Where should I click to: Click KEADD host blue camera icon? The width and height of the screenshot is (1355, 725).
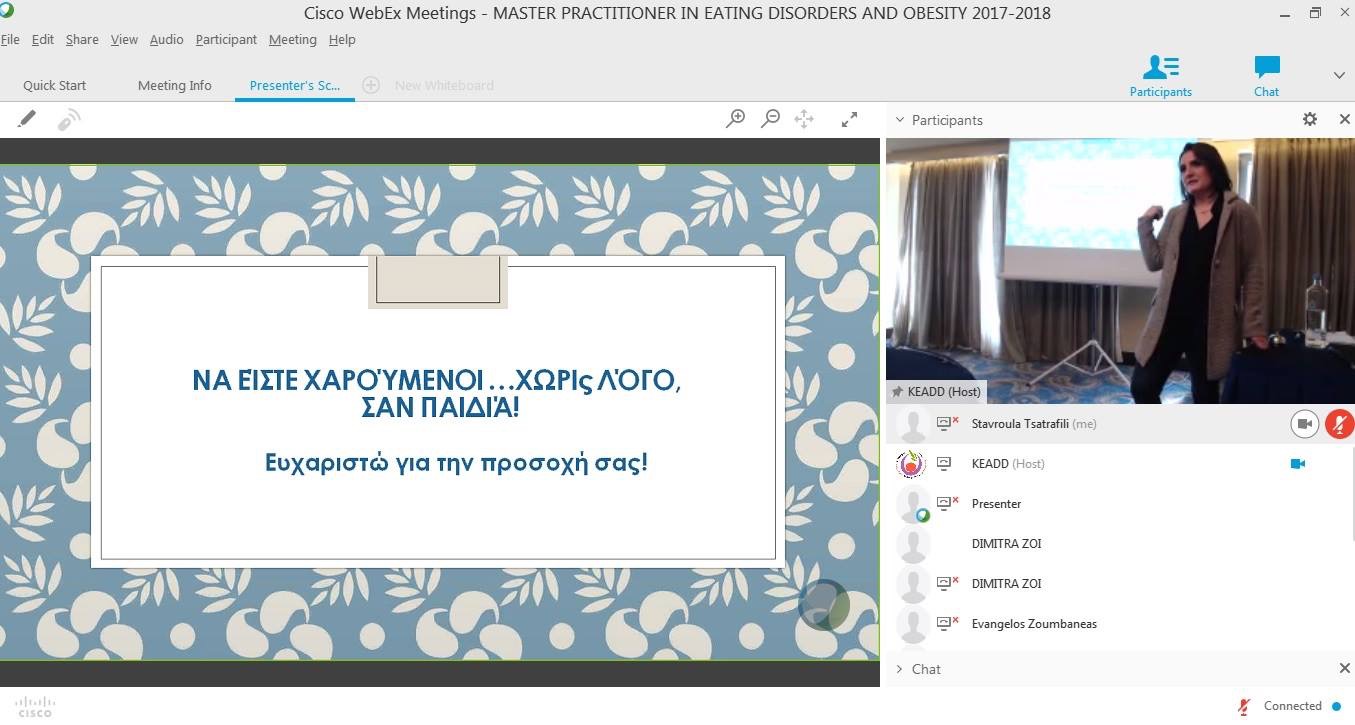(x=1297, y=464)
